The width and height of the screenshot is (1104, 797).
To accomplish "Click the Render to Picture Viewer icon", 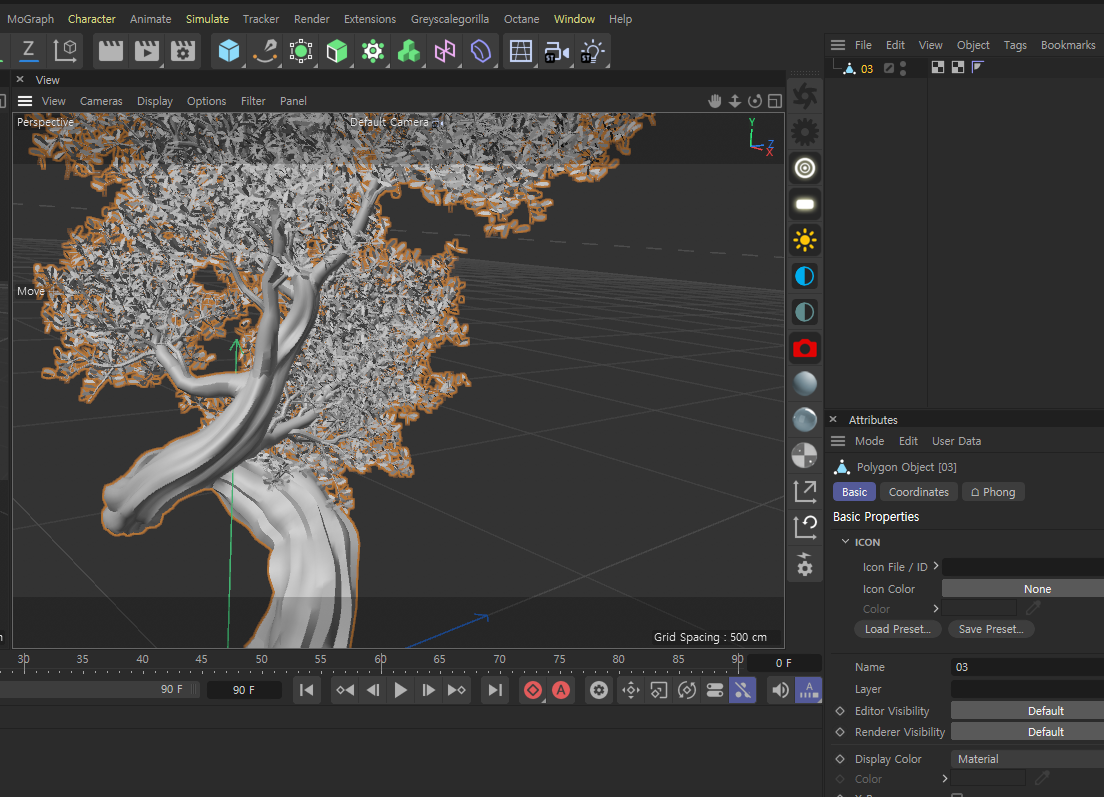I will (x=147, y=51).
